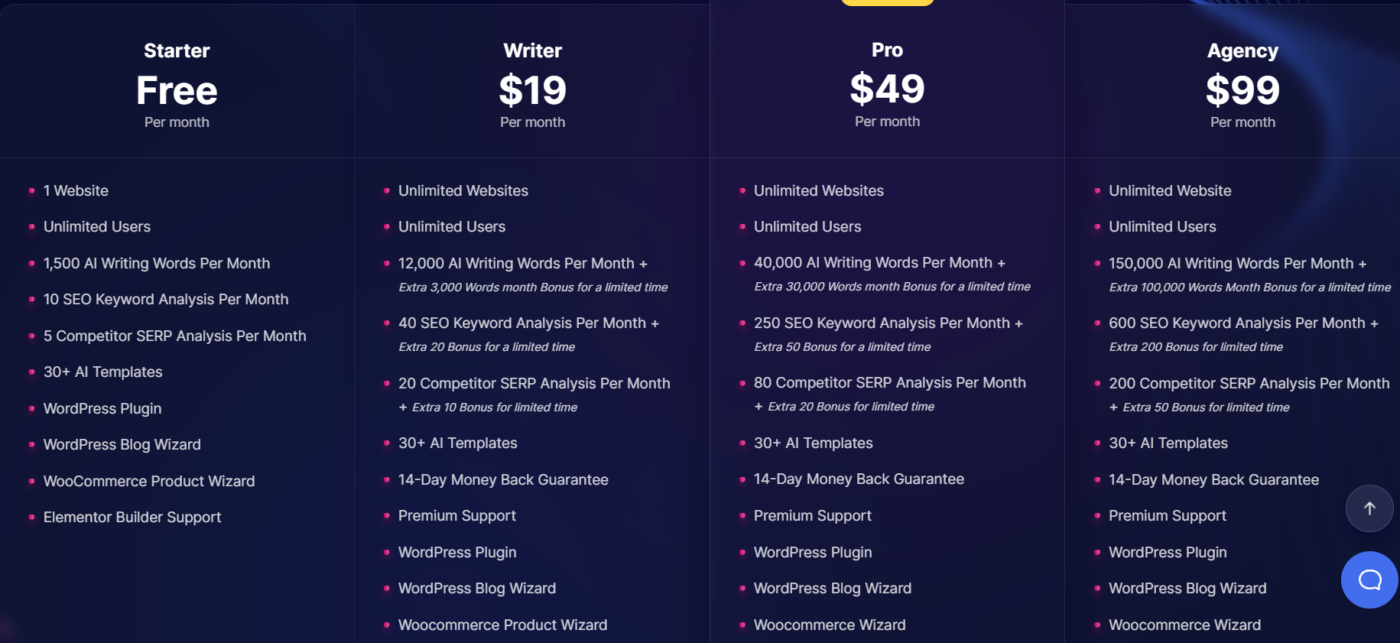Click the $49 price of Pro plan

[x=887, y=89]
